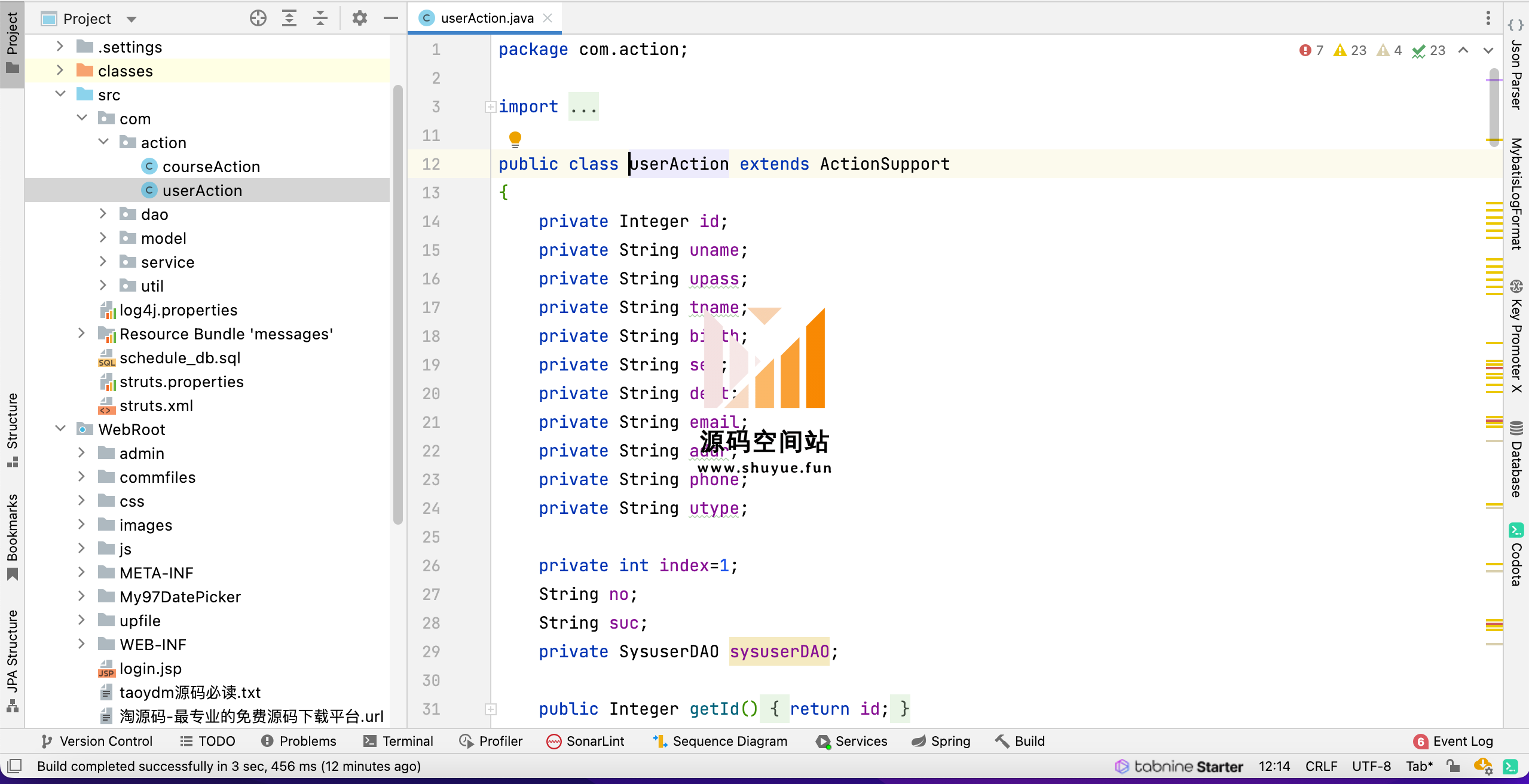This screenshot has width=1529, height=784.
Task: Unfold the collapsed import block
Action: point(490,107)
